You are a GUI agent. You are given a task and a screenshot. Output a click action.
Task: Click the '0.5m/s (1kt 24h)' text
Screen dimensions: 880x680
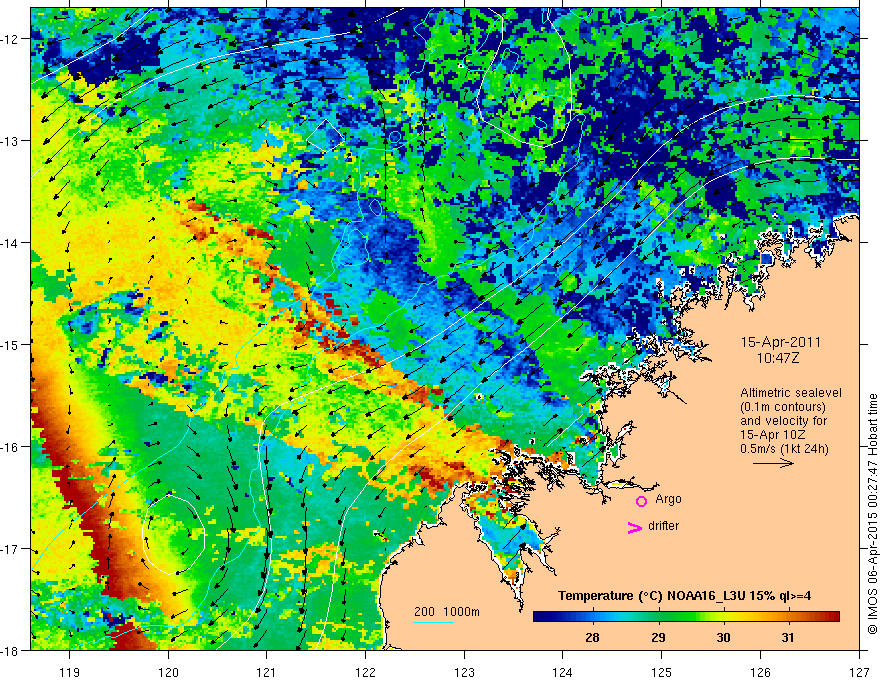pyautogui.click(x=784, y=449)
